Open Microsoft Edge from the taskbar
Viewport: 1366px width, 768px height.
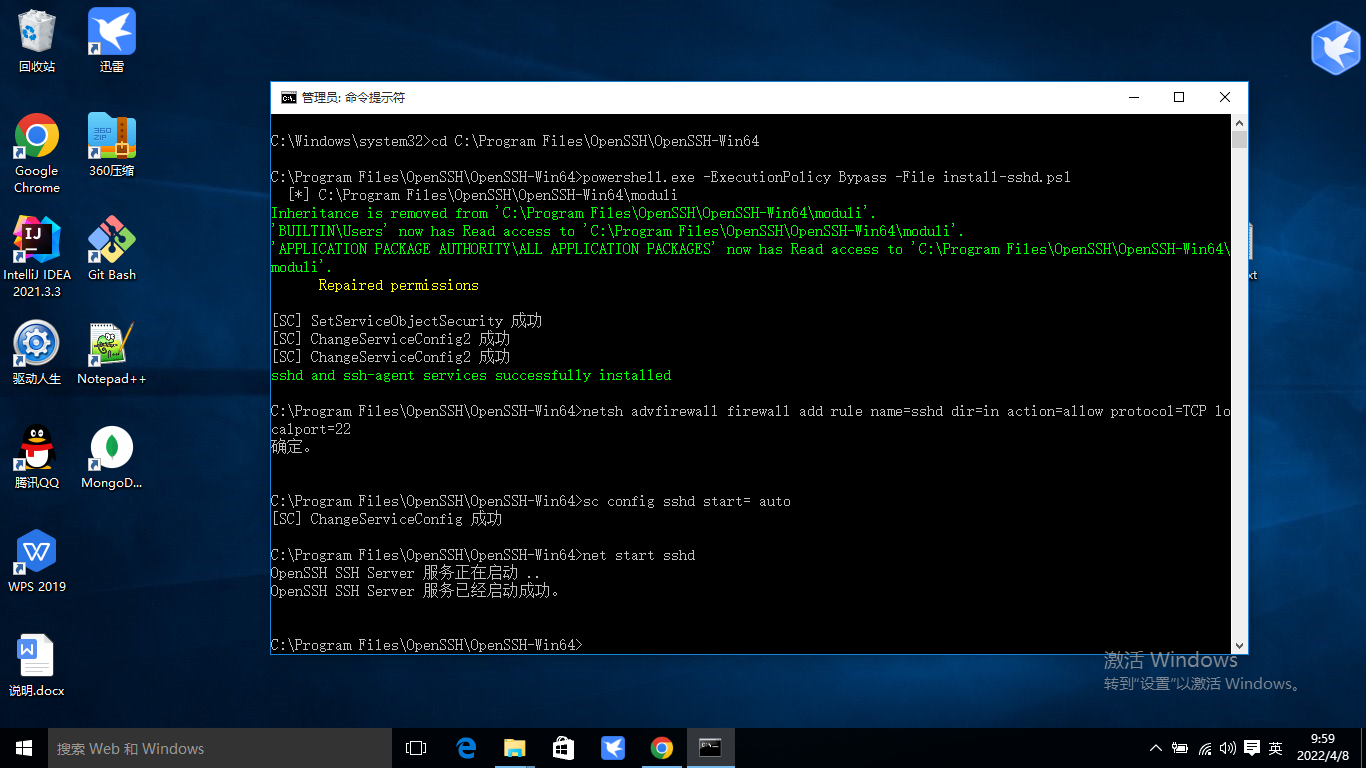point(466,748)
